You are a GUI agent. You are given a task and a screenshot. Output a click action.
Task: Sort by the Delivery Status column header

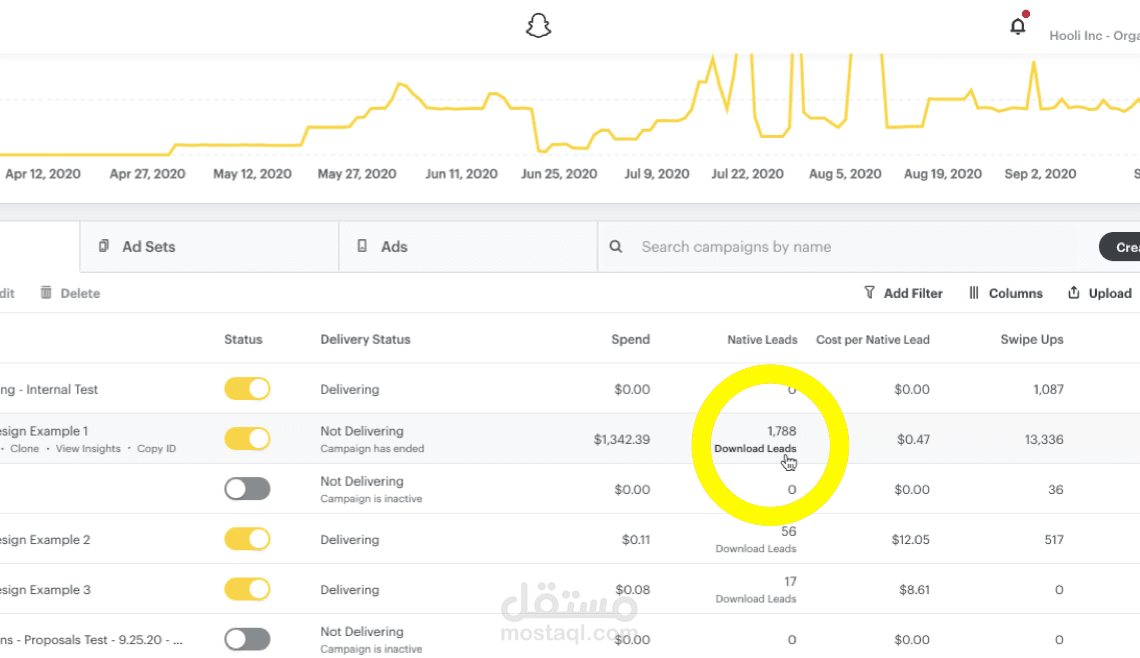(x=365, y=340)
